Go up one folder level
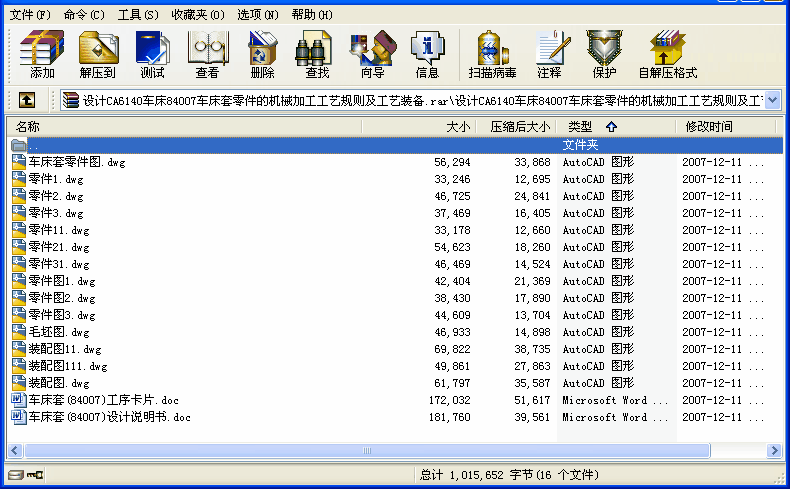 (x=27, y=100)
